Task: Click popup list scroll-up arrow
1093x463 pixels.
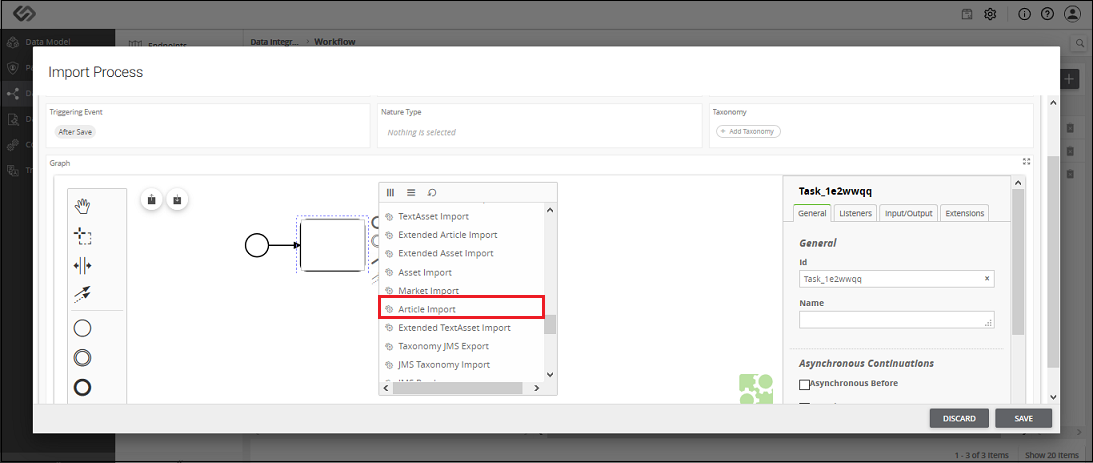Action: (x=549, y=209)
